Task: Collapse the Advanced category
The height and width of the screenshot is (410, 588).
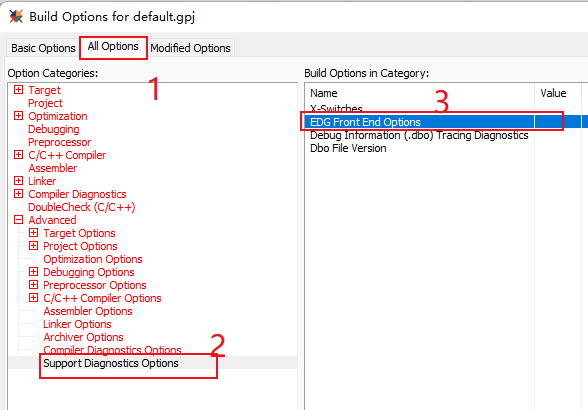Action: pyautogui.click(x=18, y=220)
